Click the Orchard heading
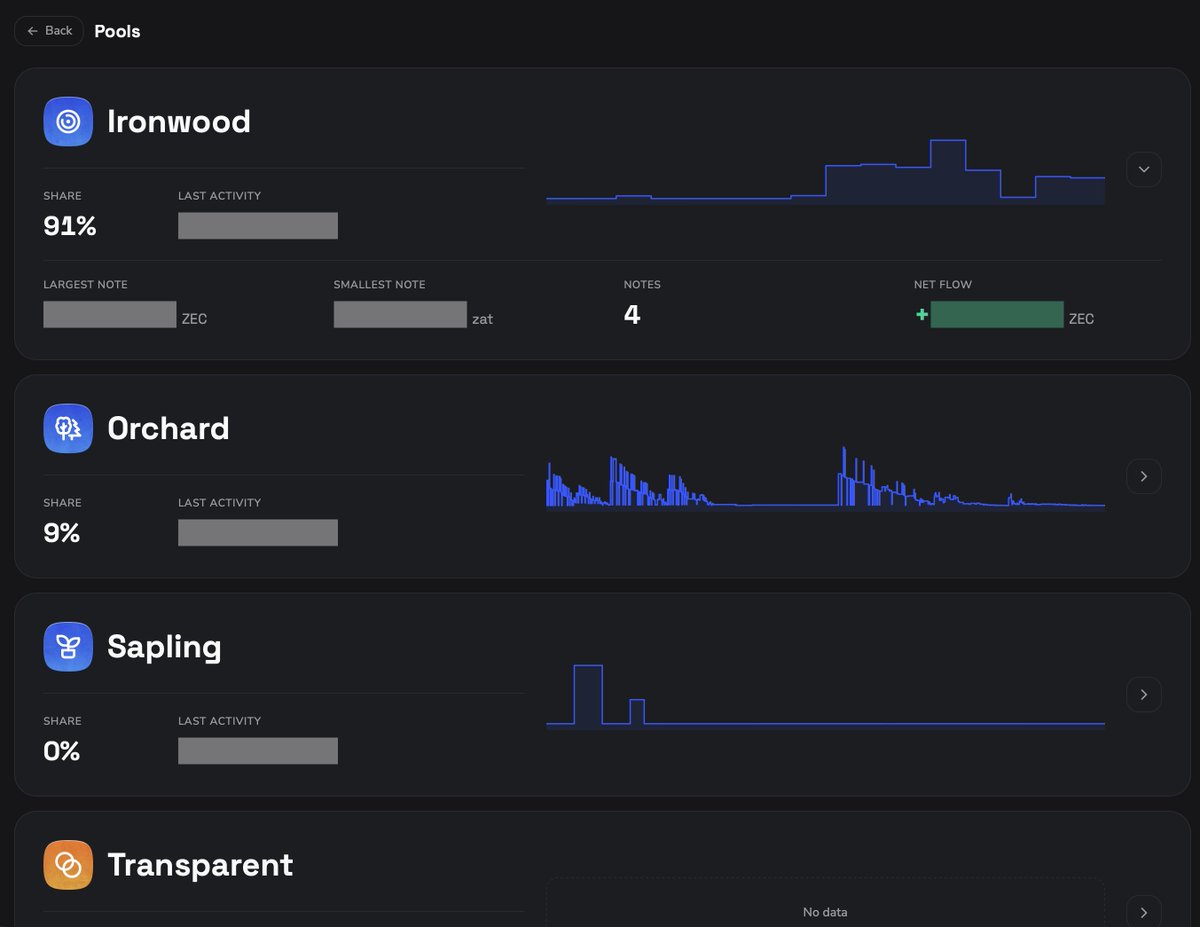Image resolution: width=1200 pixels, height=927 pixels. coord(168,429)
